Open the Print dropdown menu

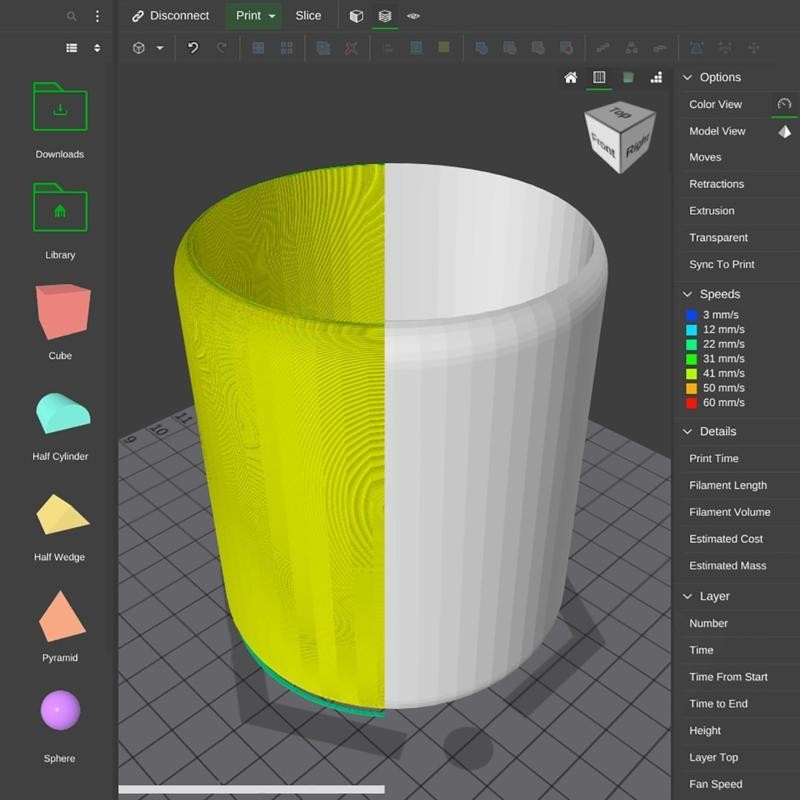(271, 16)
